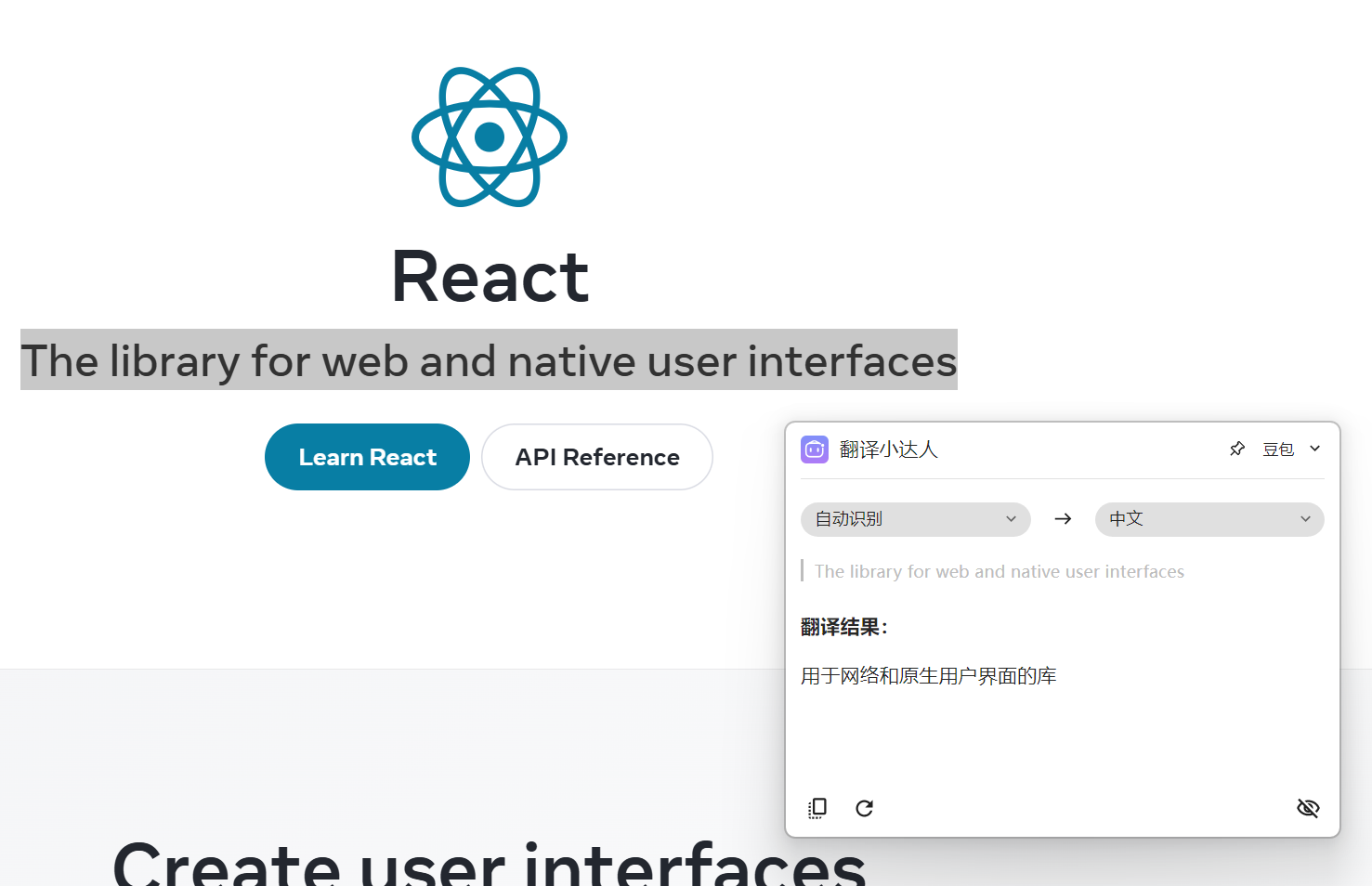Click the React heading text
This screenshot has height=886, width=1372.
click(490, 277)
